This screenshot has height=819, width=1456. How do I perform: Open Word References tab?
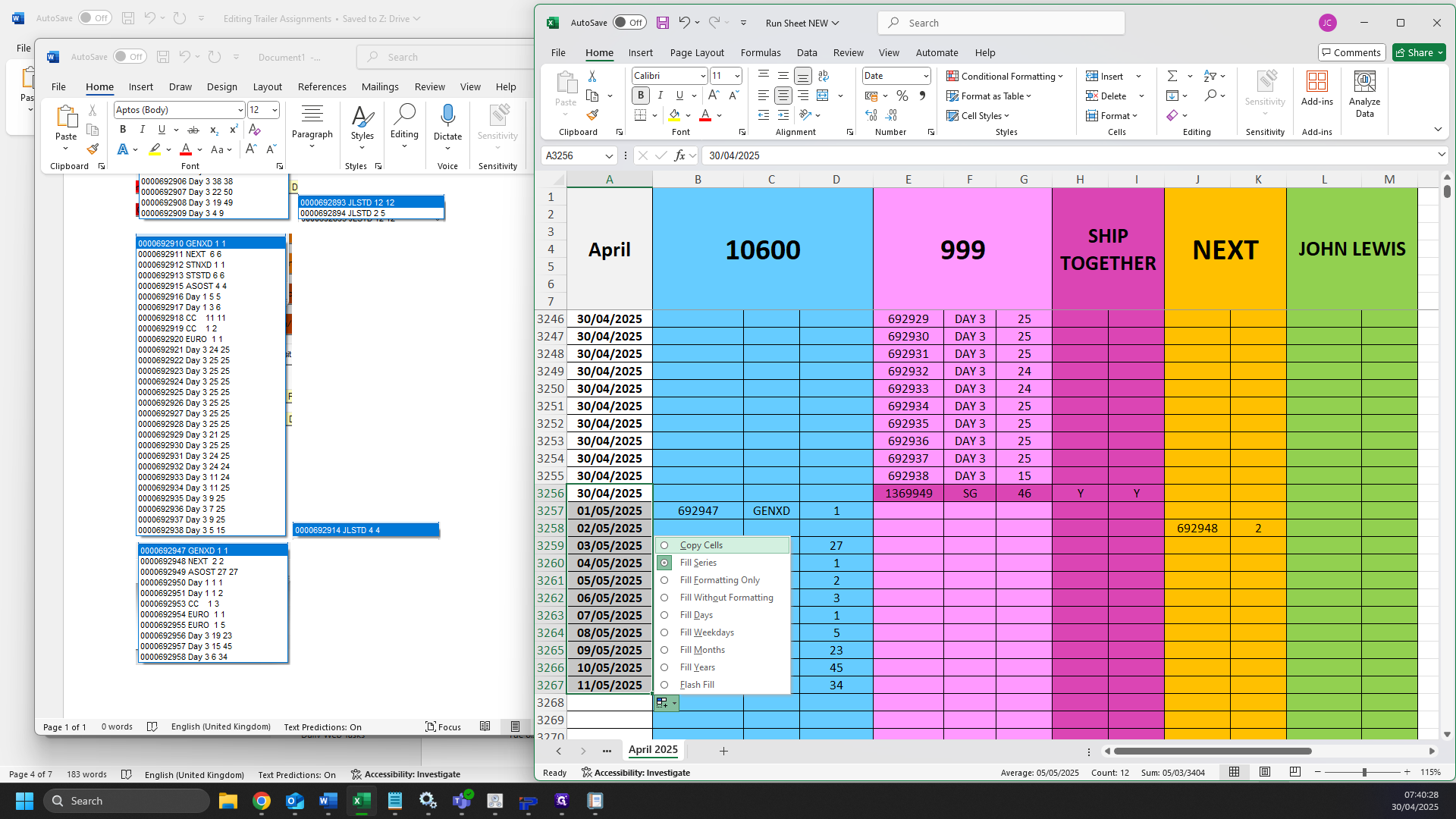pos(322,86)
